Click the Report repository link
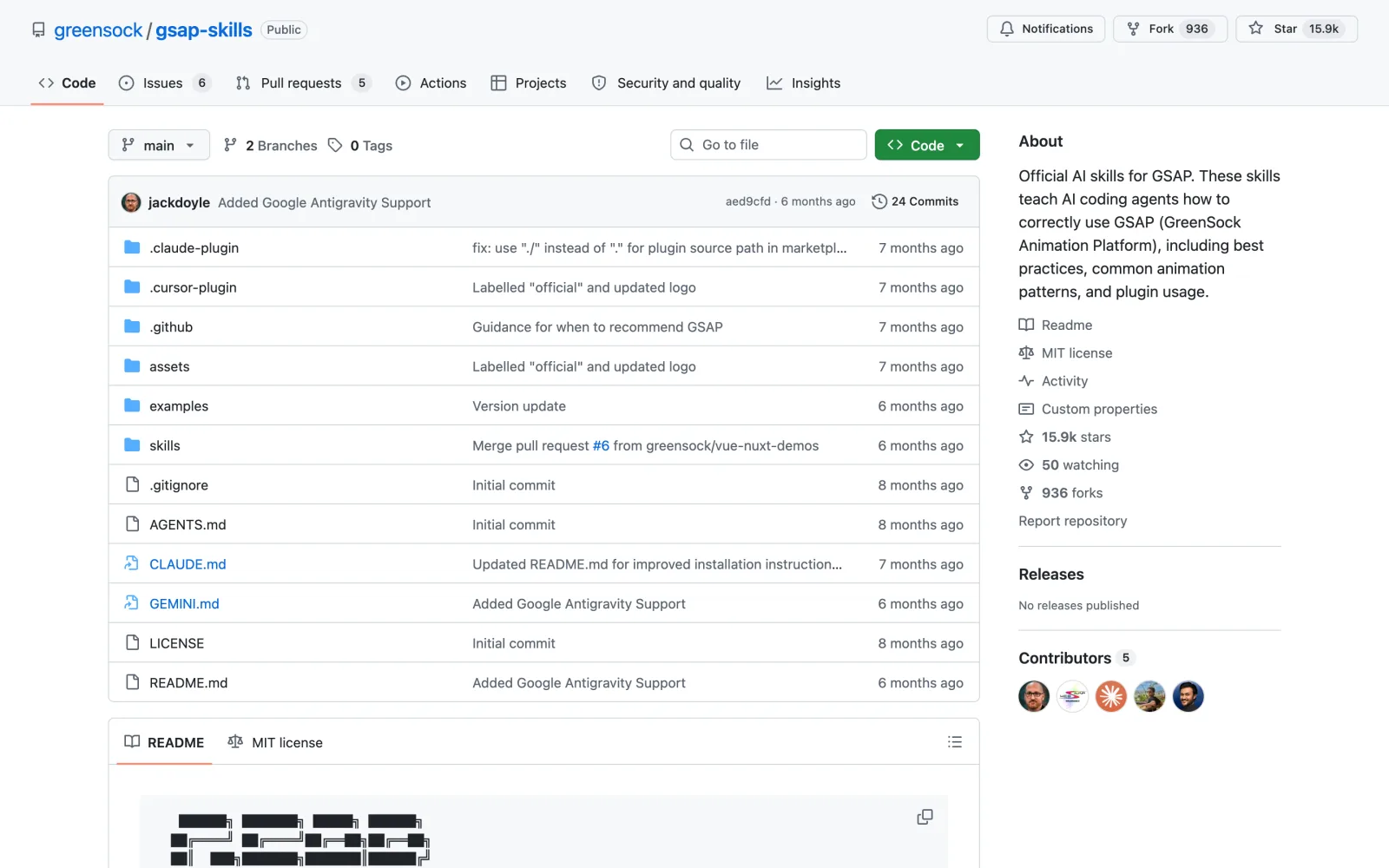The image size is (1389, 868). [1073, 521]
